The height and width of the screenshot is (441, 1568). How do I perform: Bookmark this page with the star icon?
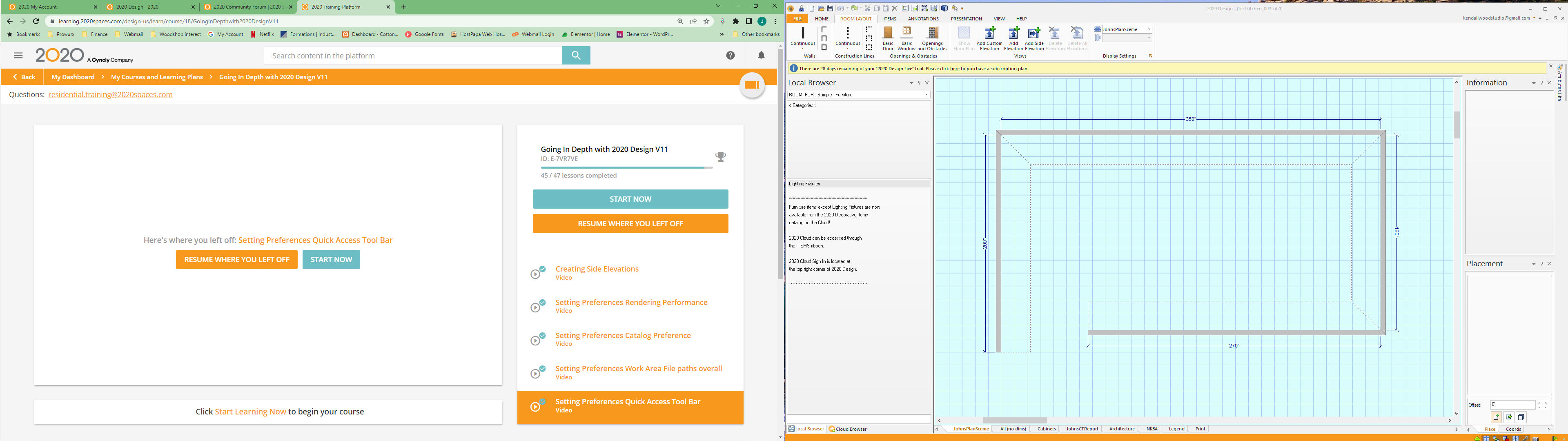[706, 21]
